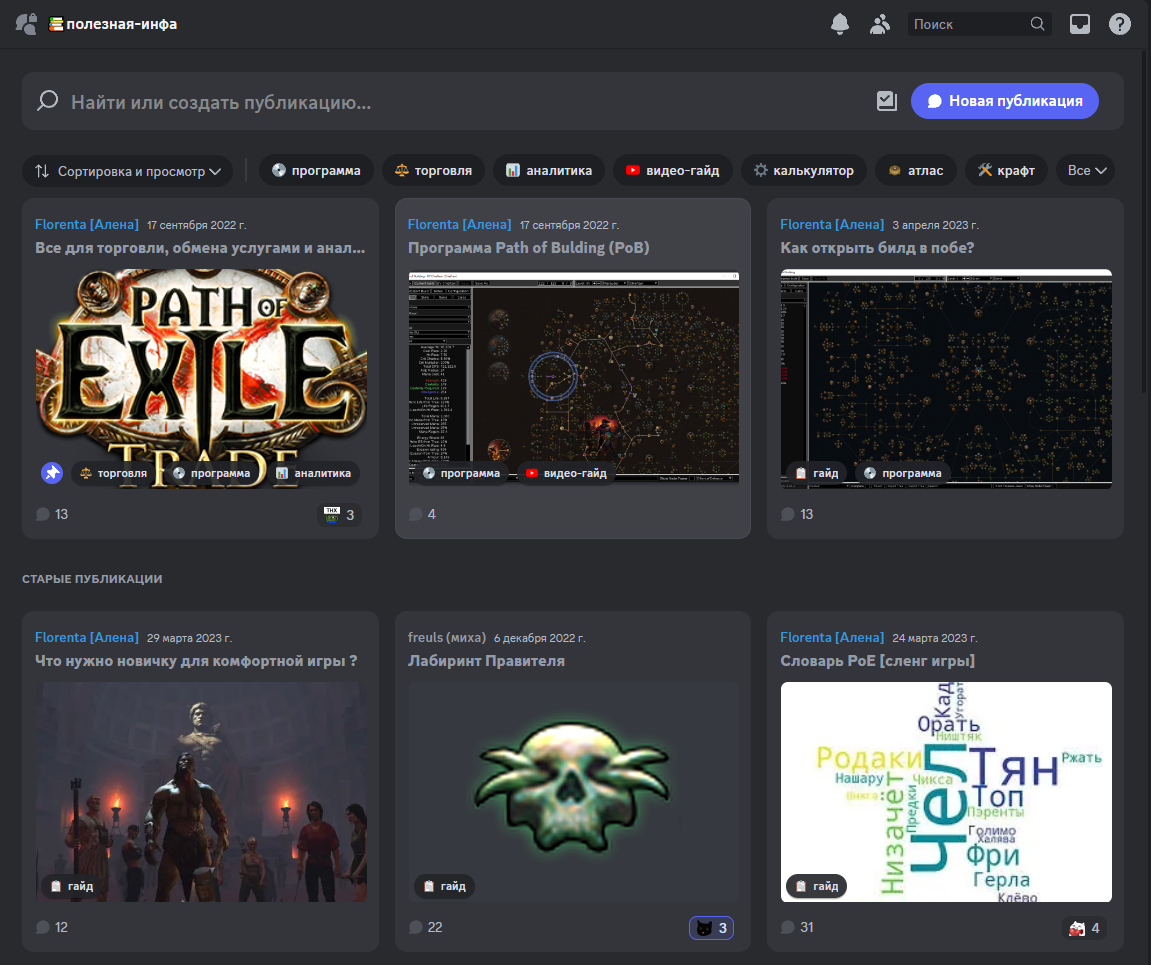Click гайд tag on dictionary post card
The height and width of the screenshot is (965, 1151).
click(816, 886)
